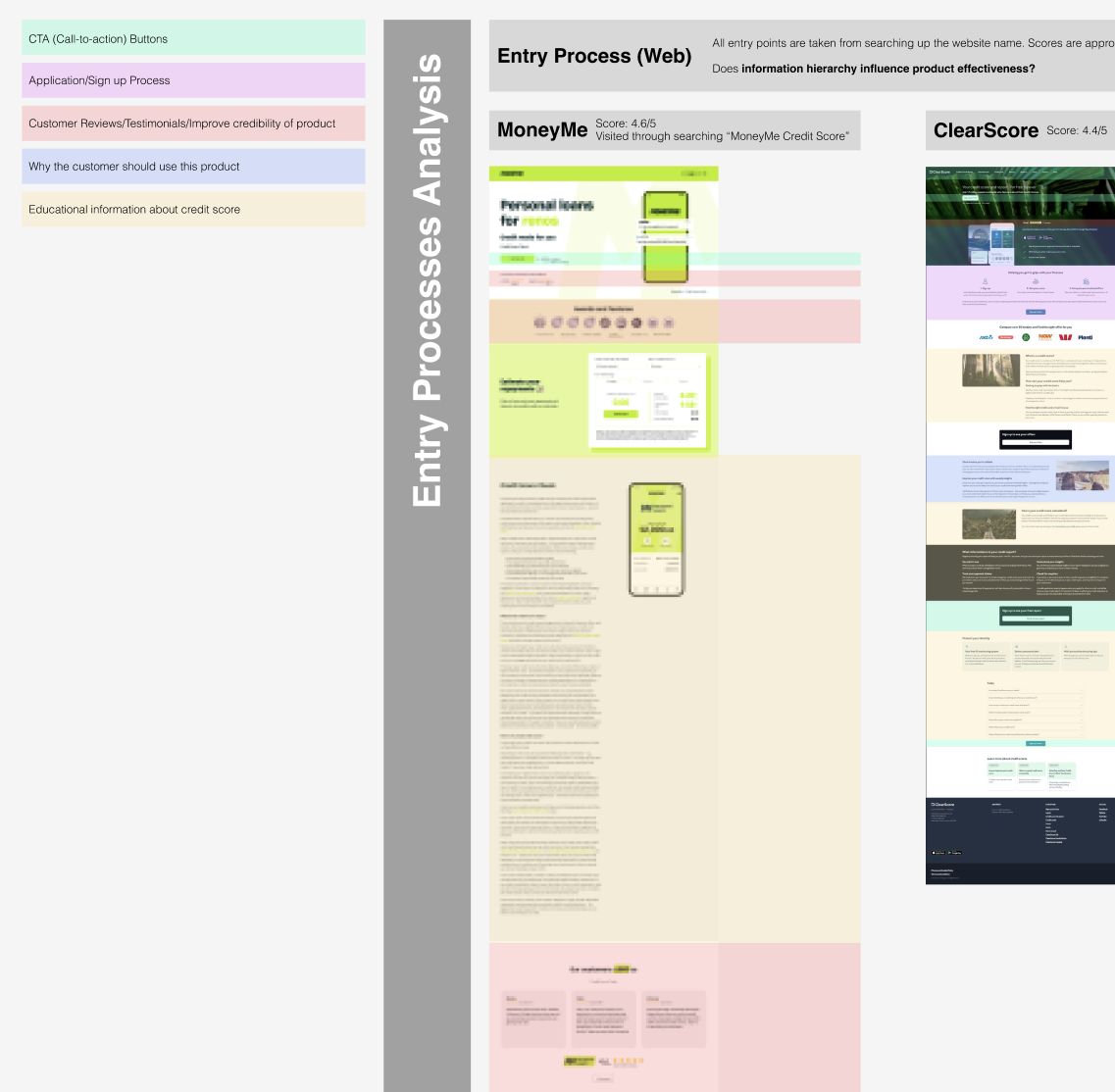The height and width of the screenshot is (1092, 1115).
Task: Click 'Educational information about credit score' legend label
Action: pyautogui.click(x=134, y=210)
